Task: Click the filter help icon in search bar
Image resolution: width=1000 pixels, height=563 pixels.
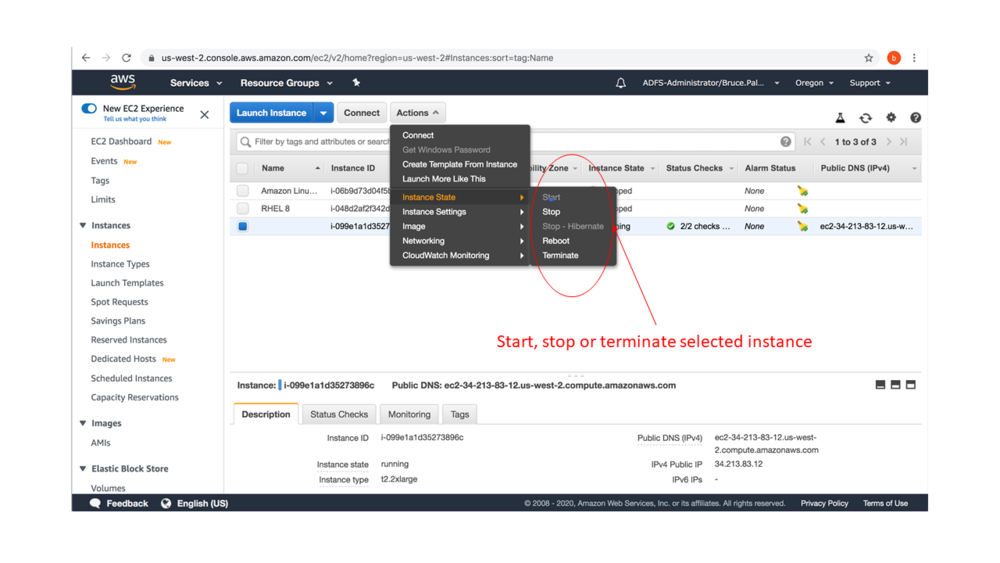Action: (786, 142)
